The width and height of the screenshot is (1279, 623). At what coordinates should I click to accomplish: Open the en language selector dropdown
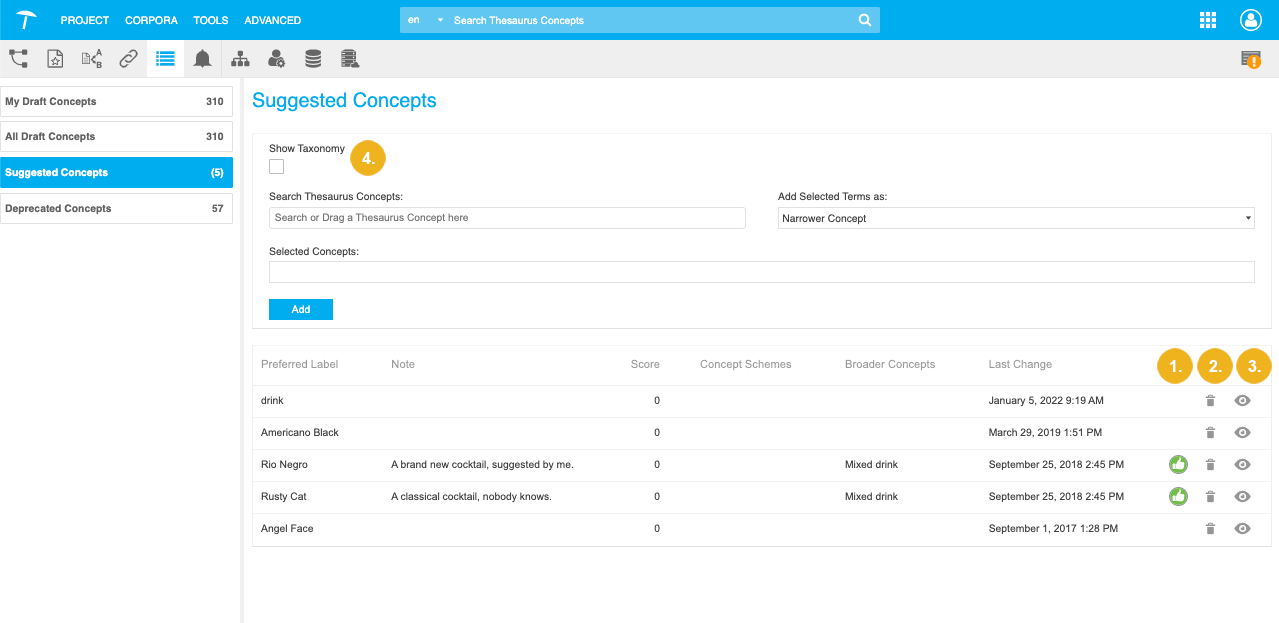pyautogui.click(x=424, y=20)
